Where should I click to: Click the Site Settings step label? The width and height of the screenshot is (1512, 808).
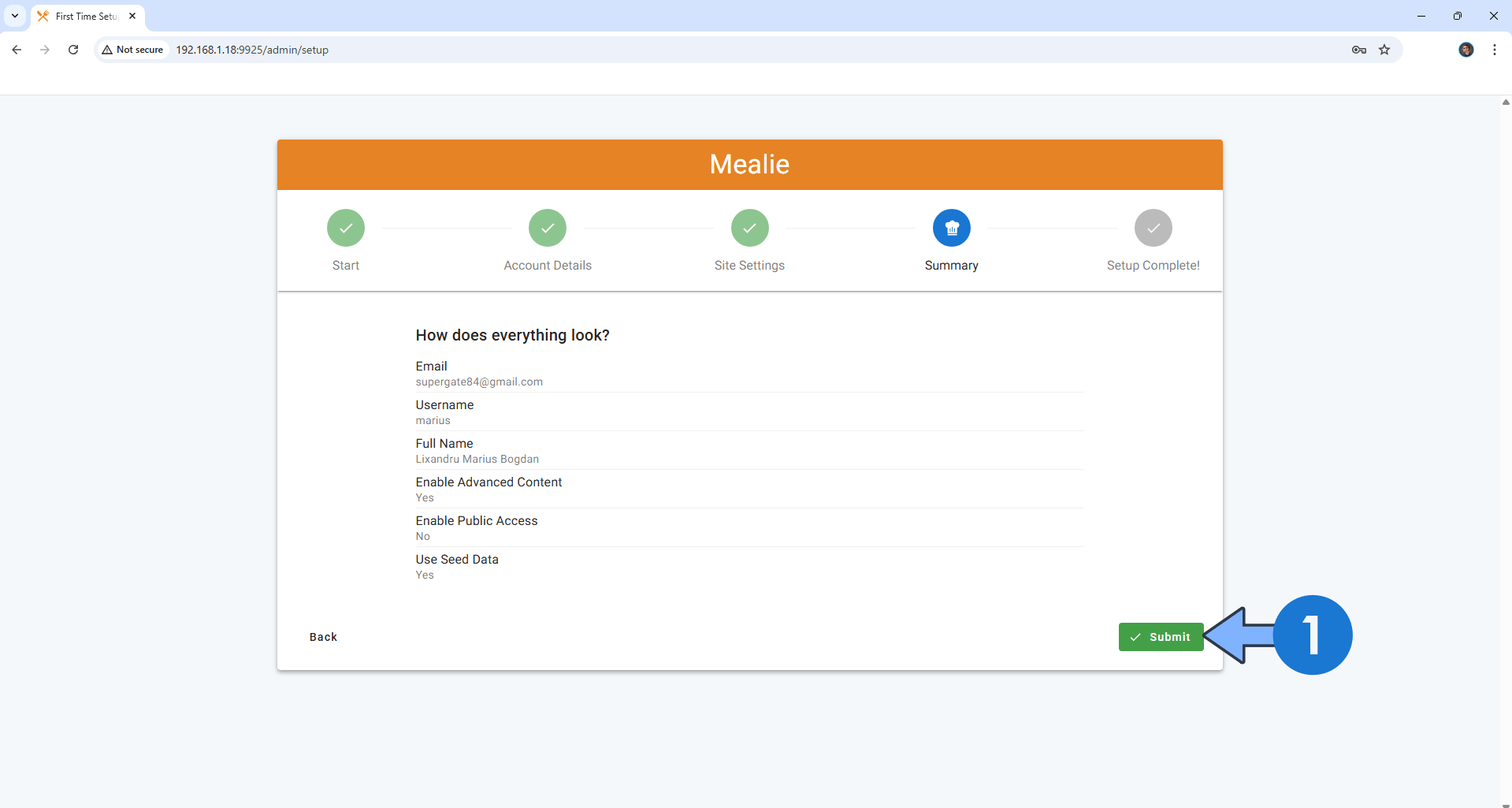(749, 266)
